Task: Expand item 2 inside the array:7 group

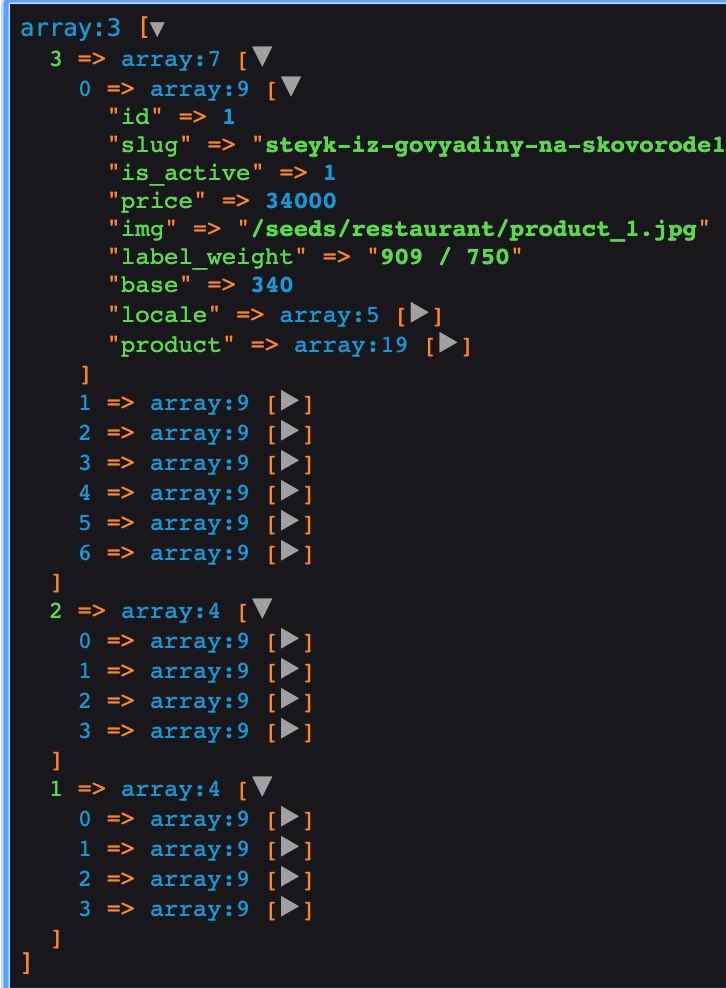Action: pyautogui.click(x=290, y=431)
